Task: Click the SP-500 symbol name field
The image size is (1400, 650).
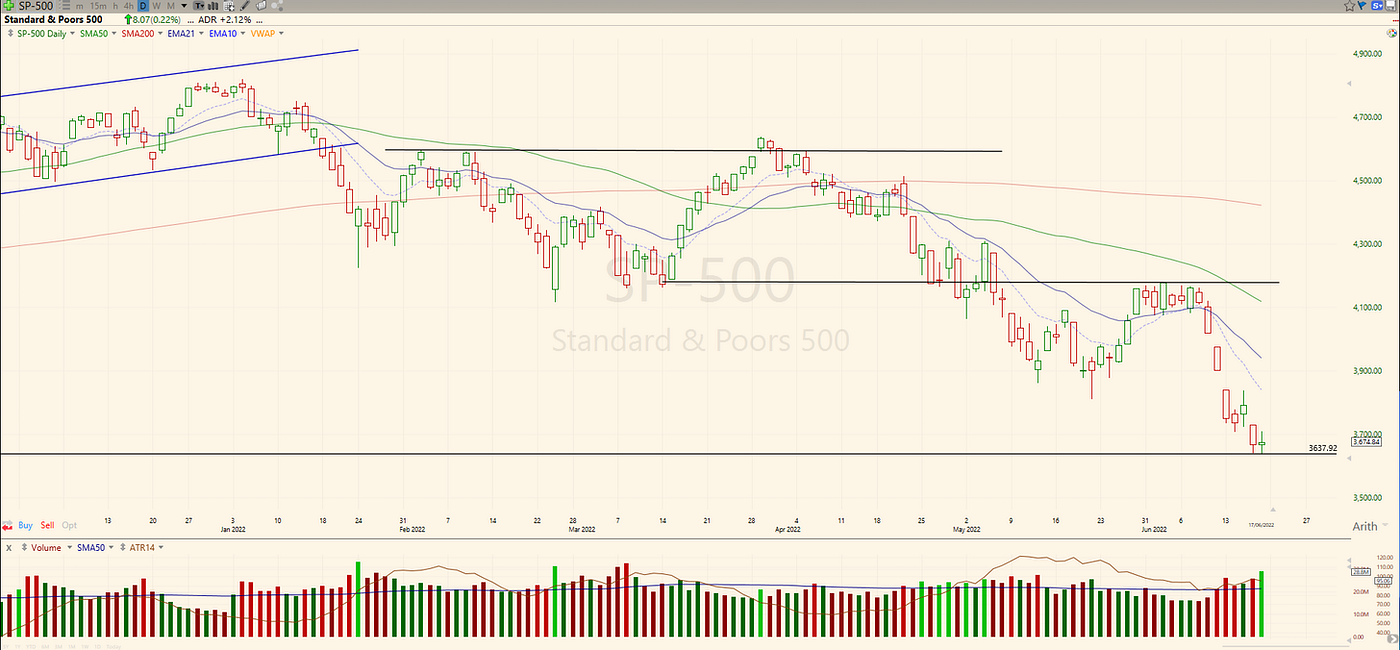Action: coord(36,6)
